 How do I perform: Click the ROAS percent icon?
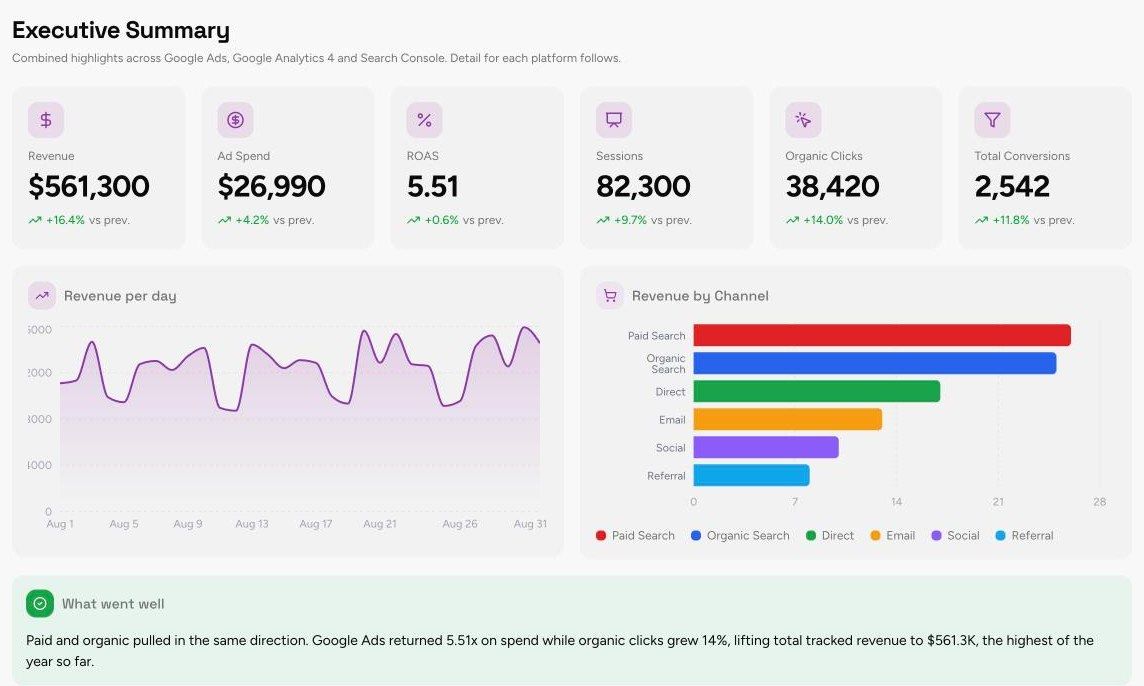point(425,120)
